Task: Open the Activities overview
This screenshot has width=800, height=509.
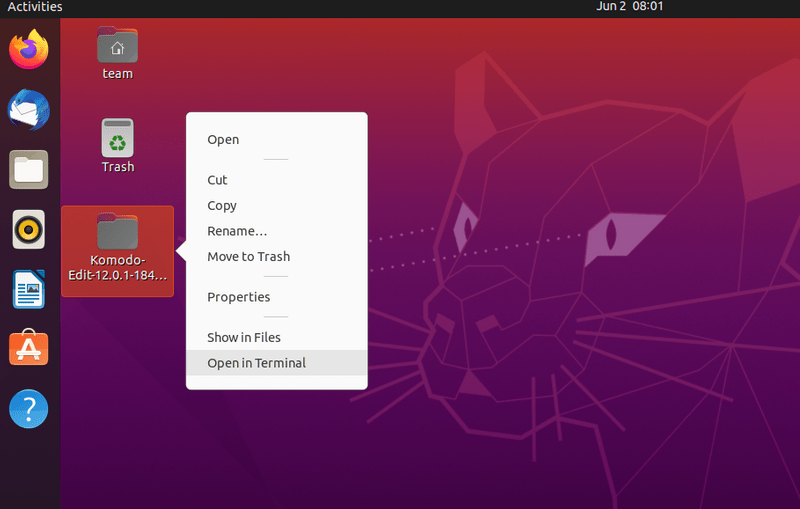Action: pos(35,7)
